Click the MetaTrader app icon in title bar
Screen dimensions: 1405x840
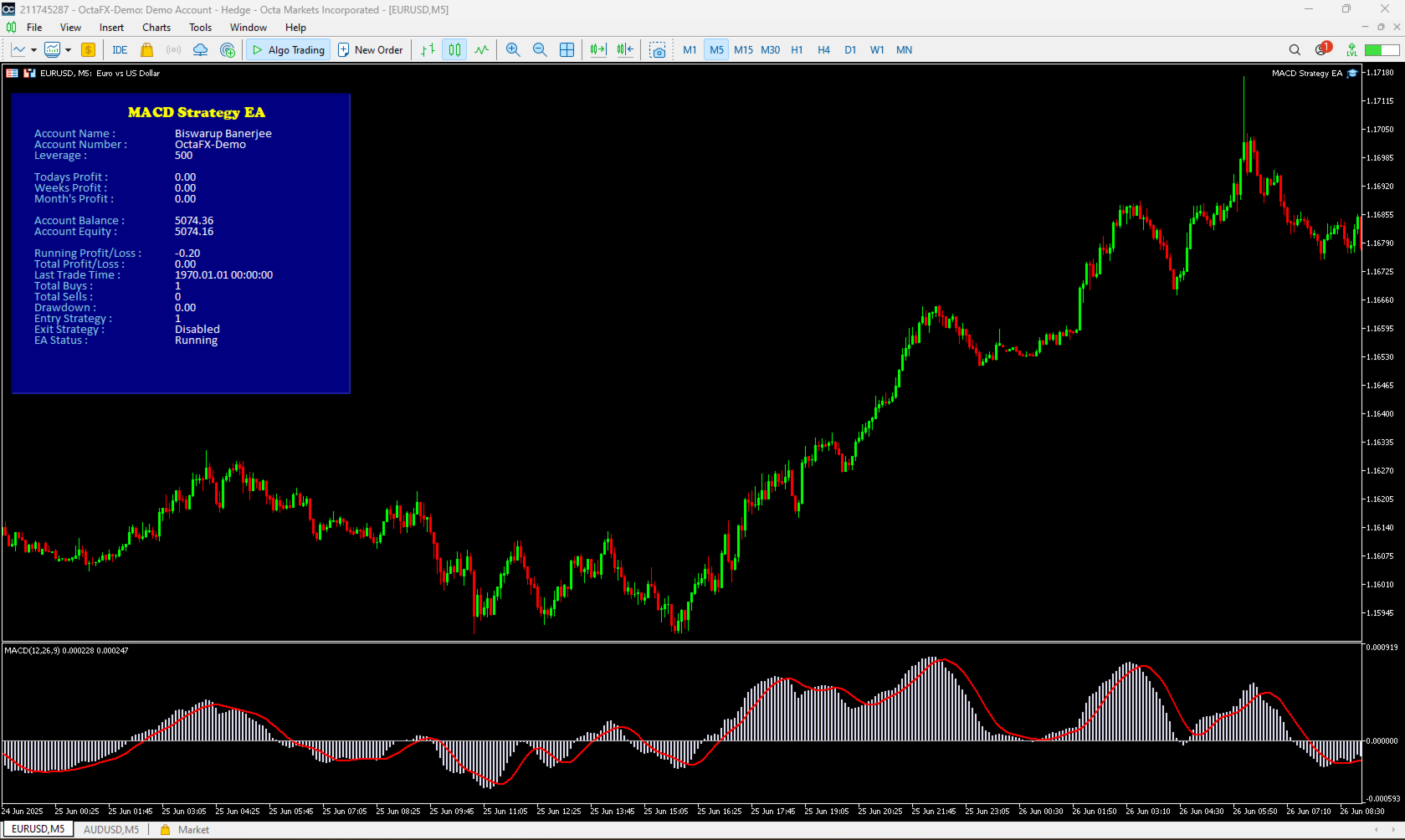[x=8, y=9]
